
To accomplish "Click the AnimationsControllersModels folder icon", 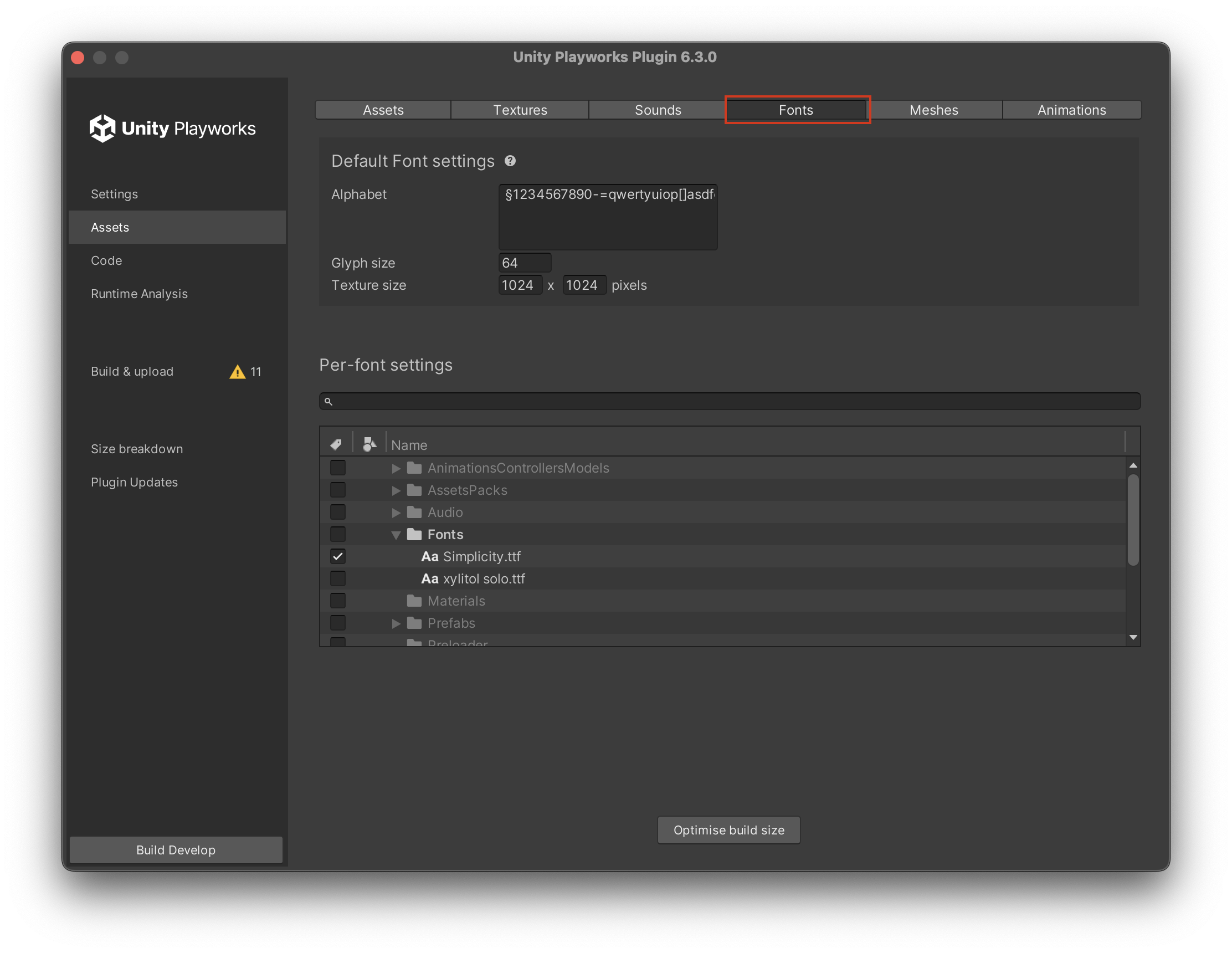I will [x=414, y=468].
